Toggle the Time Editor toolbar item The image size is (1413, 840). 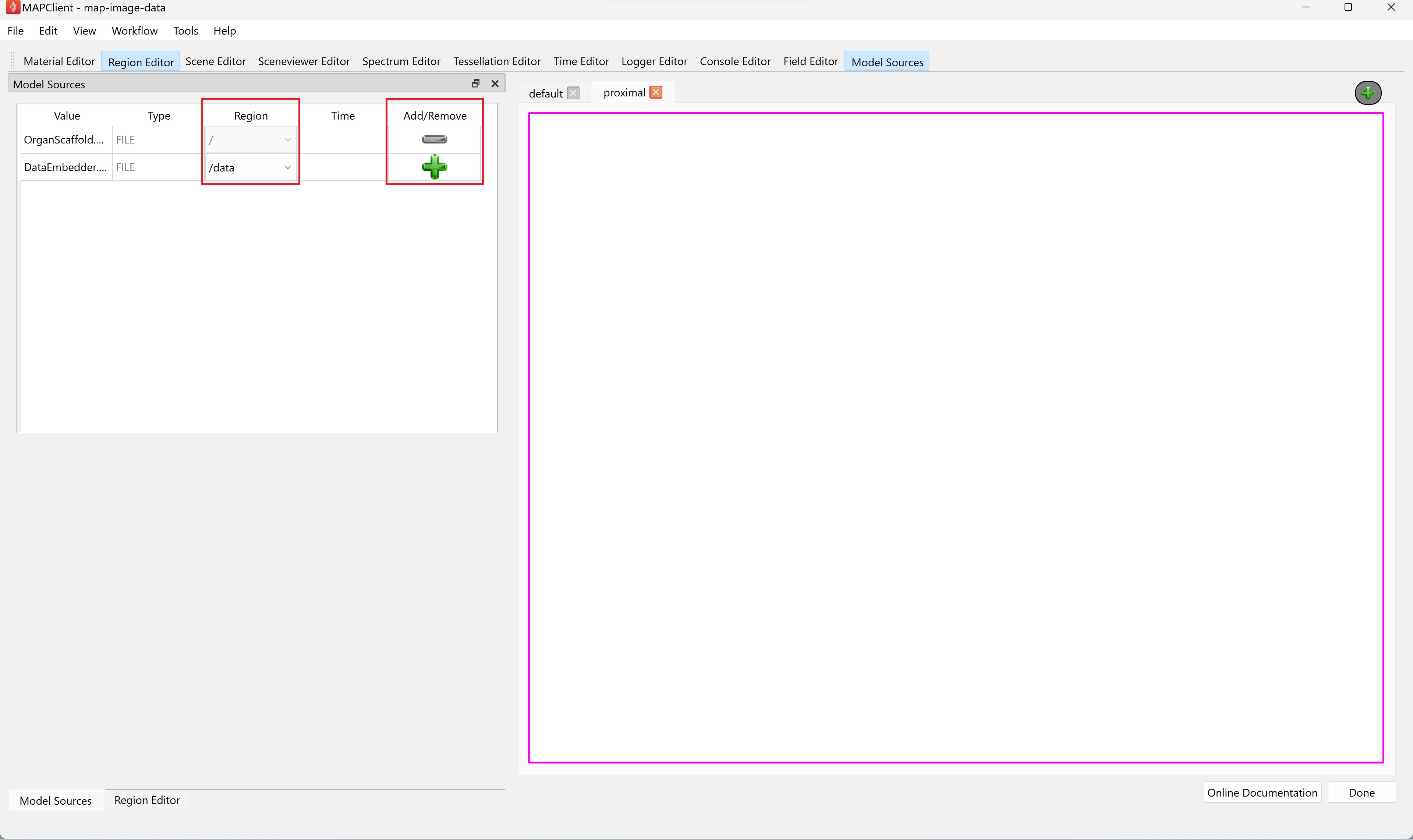pos(581,61)
